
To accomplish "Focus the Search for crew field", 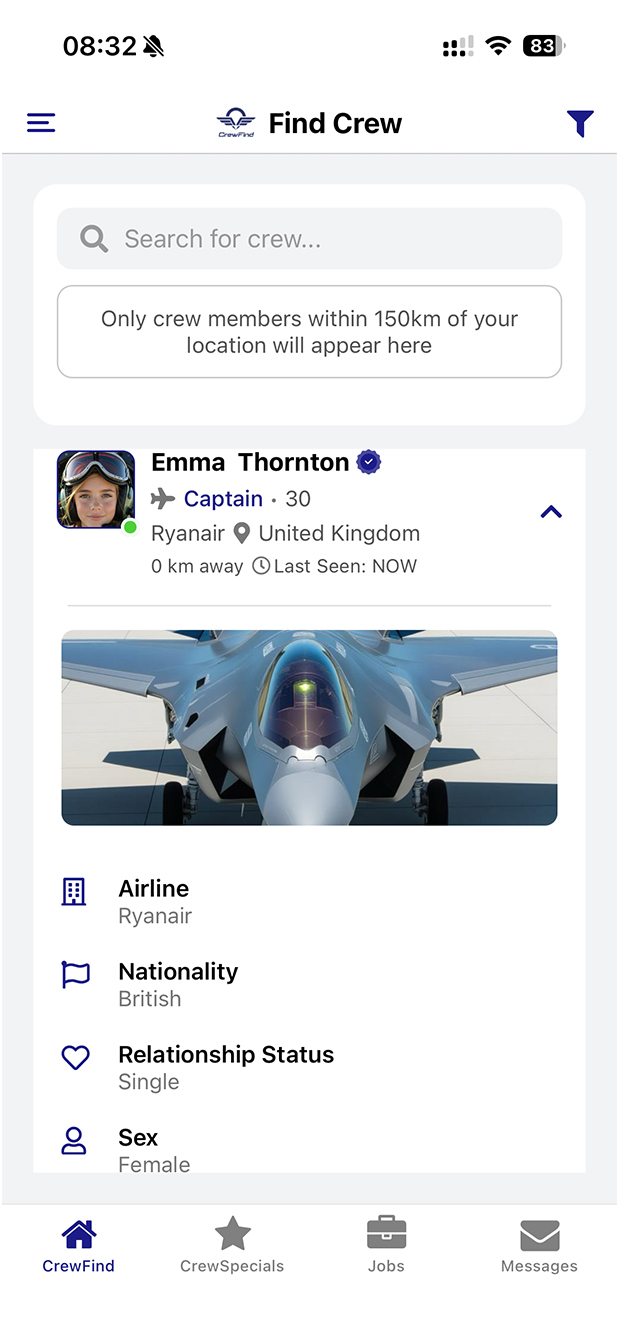I will point(309,239).
